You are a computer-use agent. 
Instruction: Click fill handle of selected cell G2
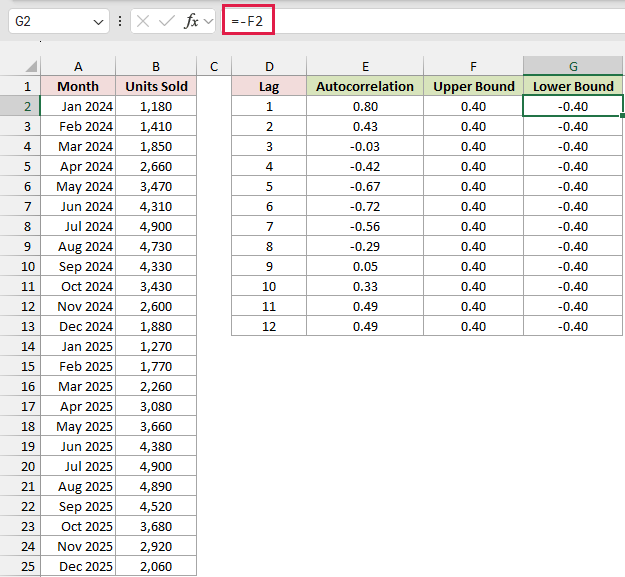622,116
